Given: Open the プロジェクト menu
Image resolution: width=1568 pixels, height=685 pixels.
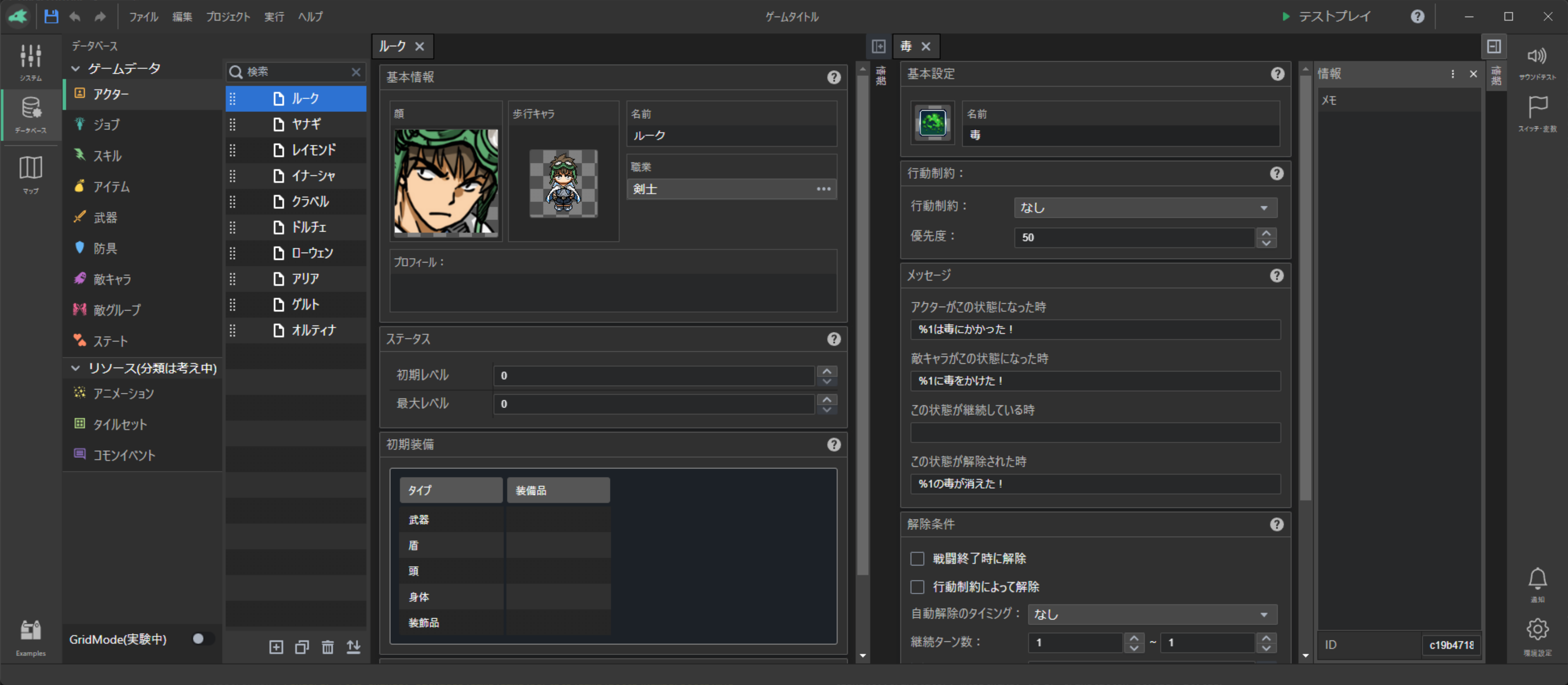Looking at the screenshot, I should pyautogui.click(x=228, y=16).
